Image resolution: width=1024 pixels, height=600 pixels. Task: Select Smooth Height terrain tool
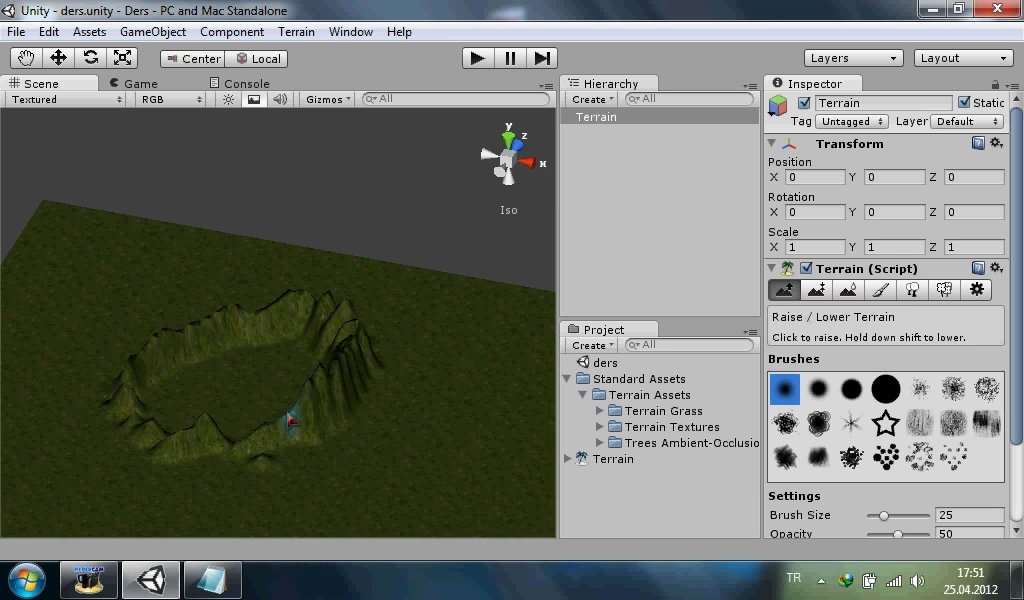(x=848, y=290)
